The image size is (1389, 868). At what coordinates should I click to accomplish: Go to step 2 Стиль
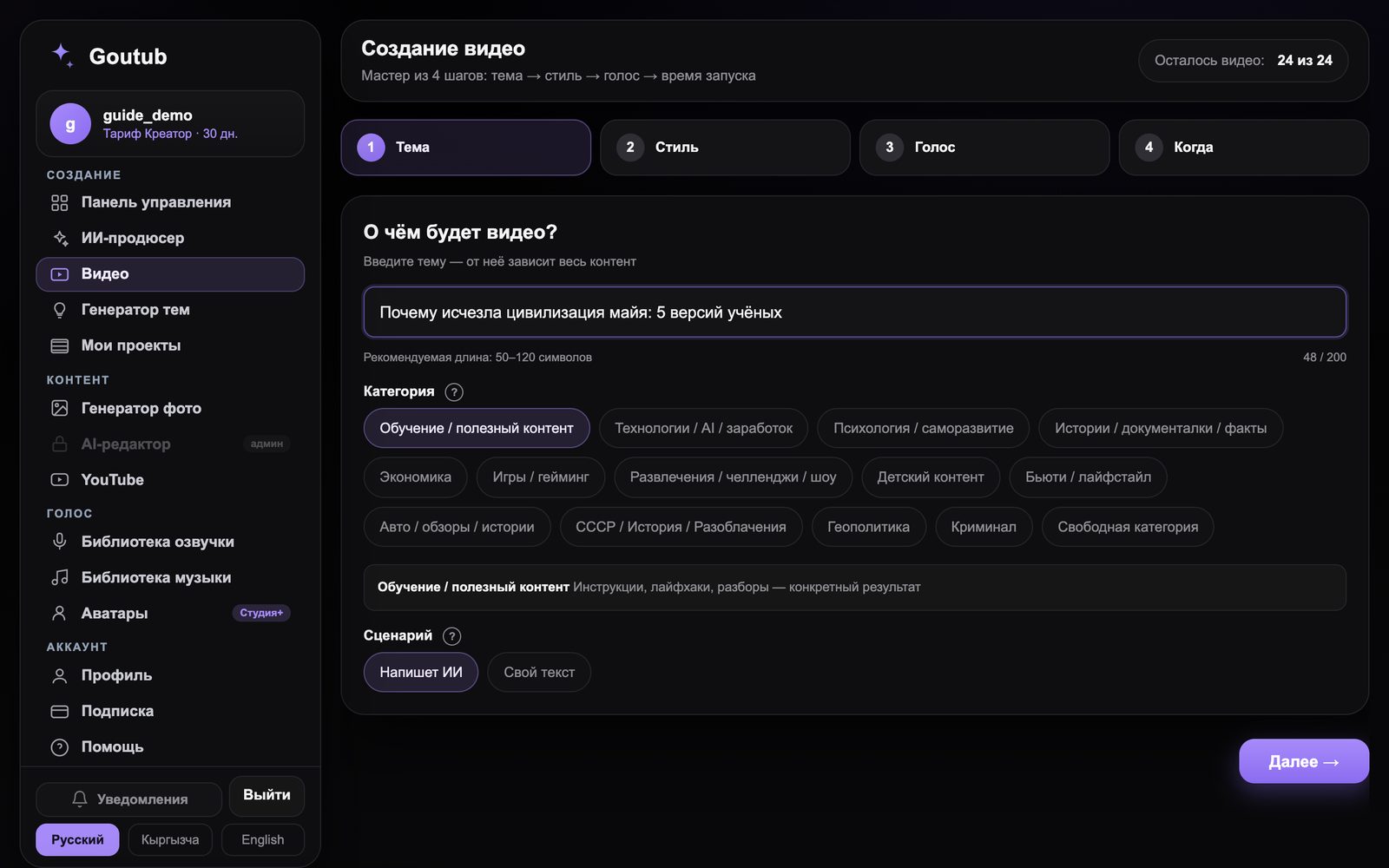725,148
